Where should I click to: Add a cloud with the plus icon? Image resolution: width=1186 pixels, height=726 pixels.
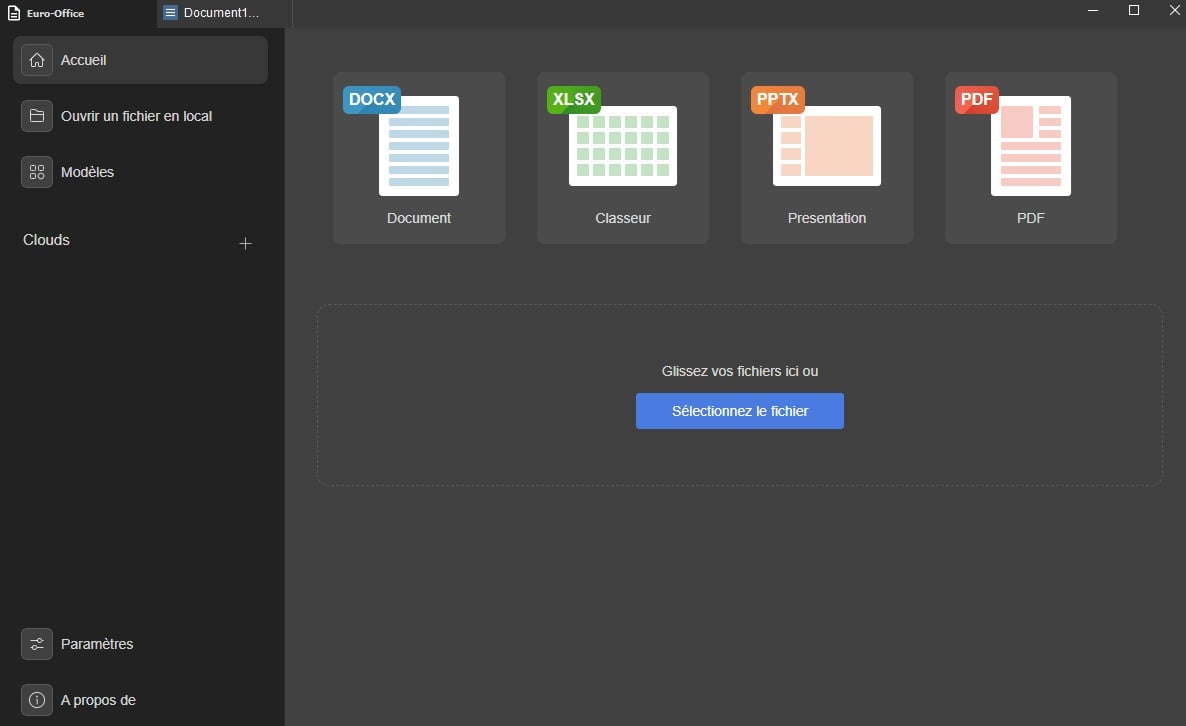[245, 243]
